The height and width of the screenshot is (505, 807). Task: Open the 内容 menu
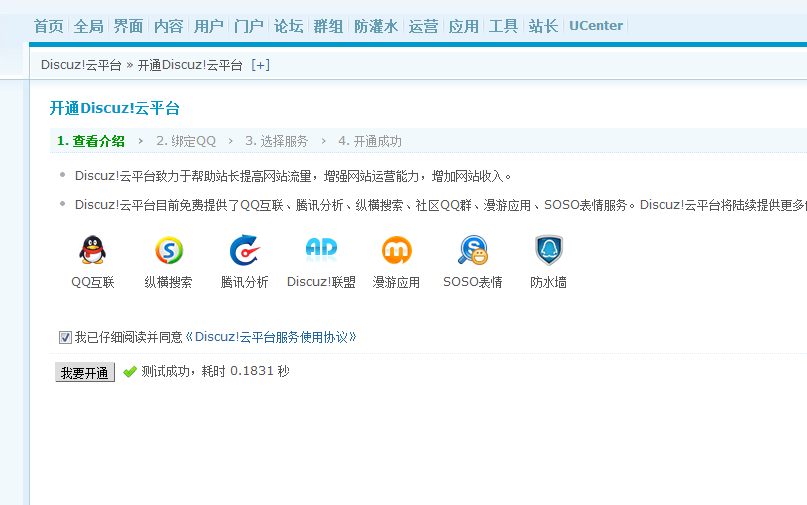coord(168,26)
